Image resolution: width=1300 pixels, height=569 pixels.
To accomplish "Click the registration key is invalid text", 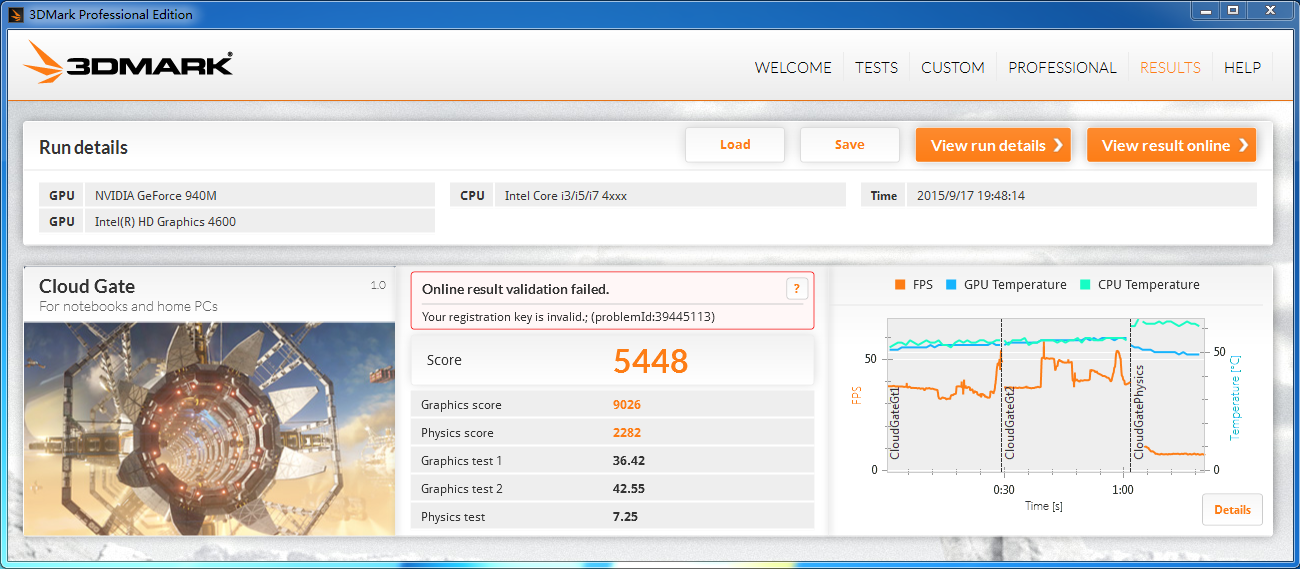I will 568,317.
